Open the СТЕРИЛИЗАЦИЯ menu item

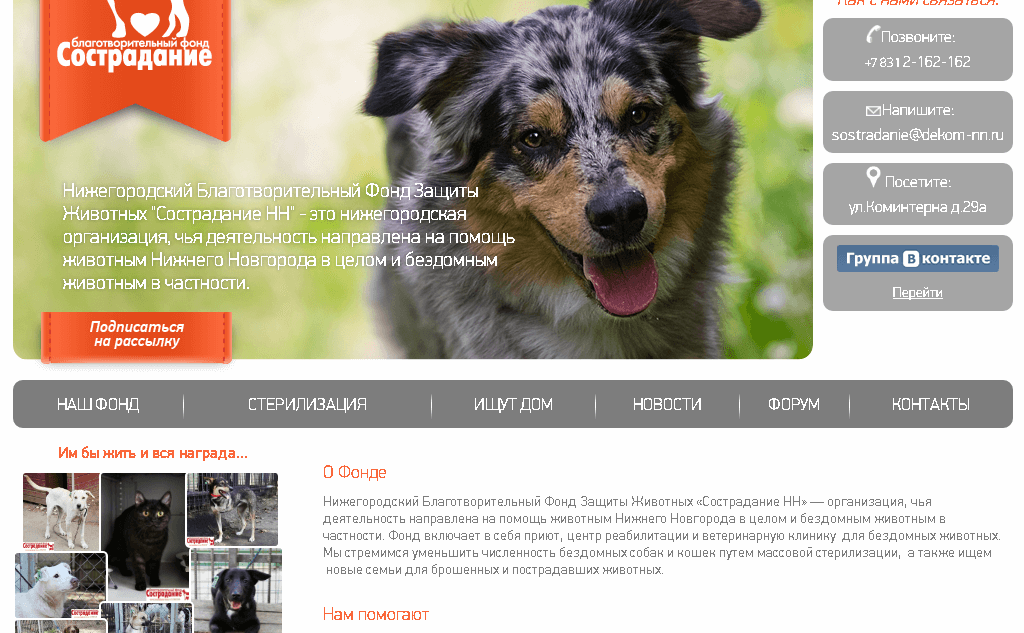(307, 404)
